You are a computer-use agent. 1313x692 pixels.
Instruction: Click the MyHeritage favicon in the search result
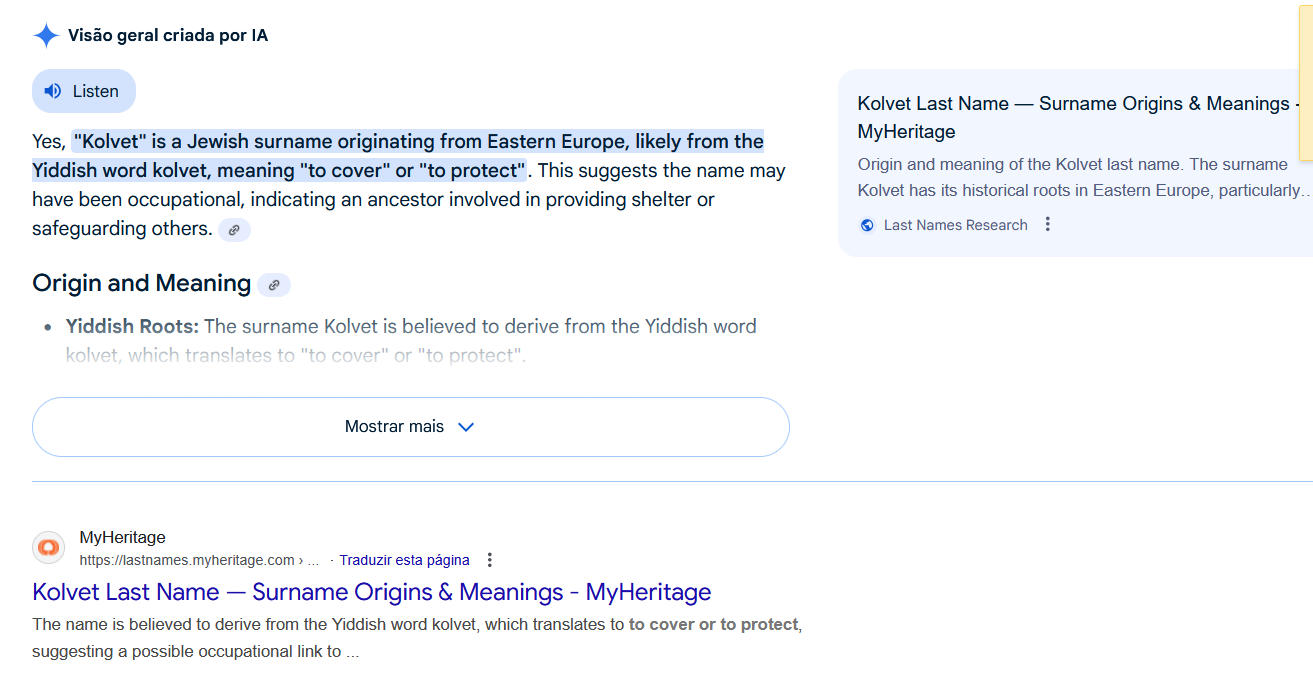48,548
